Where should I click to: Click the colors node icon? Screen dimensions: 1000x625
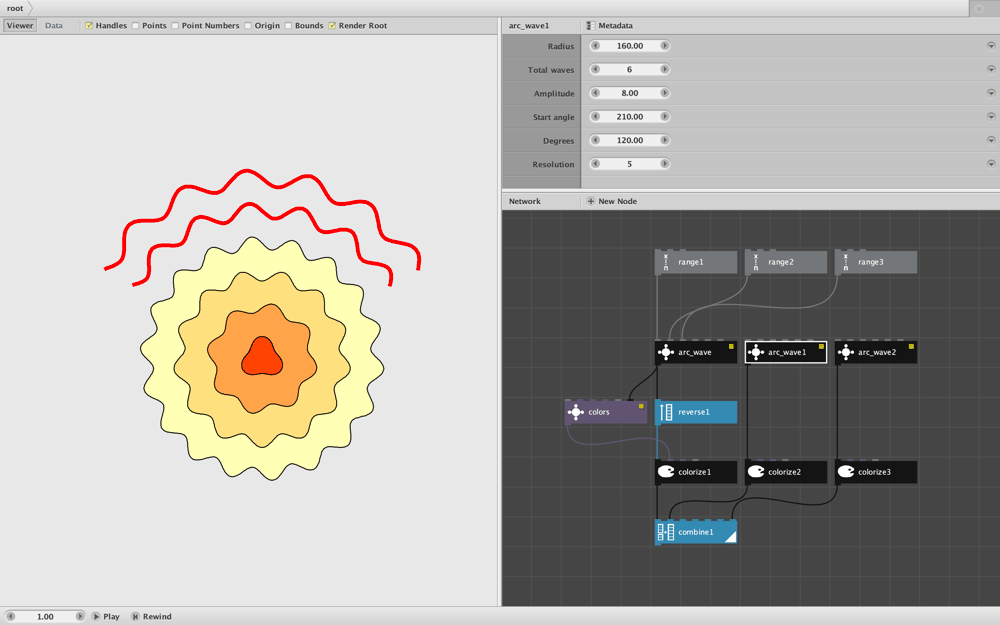coord(576,412)
